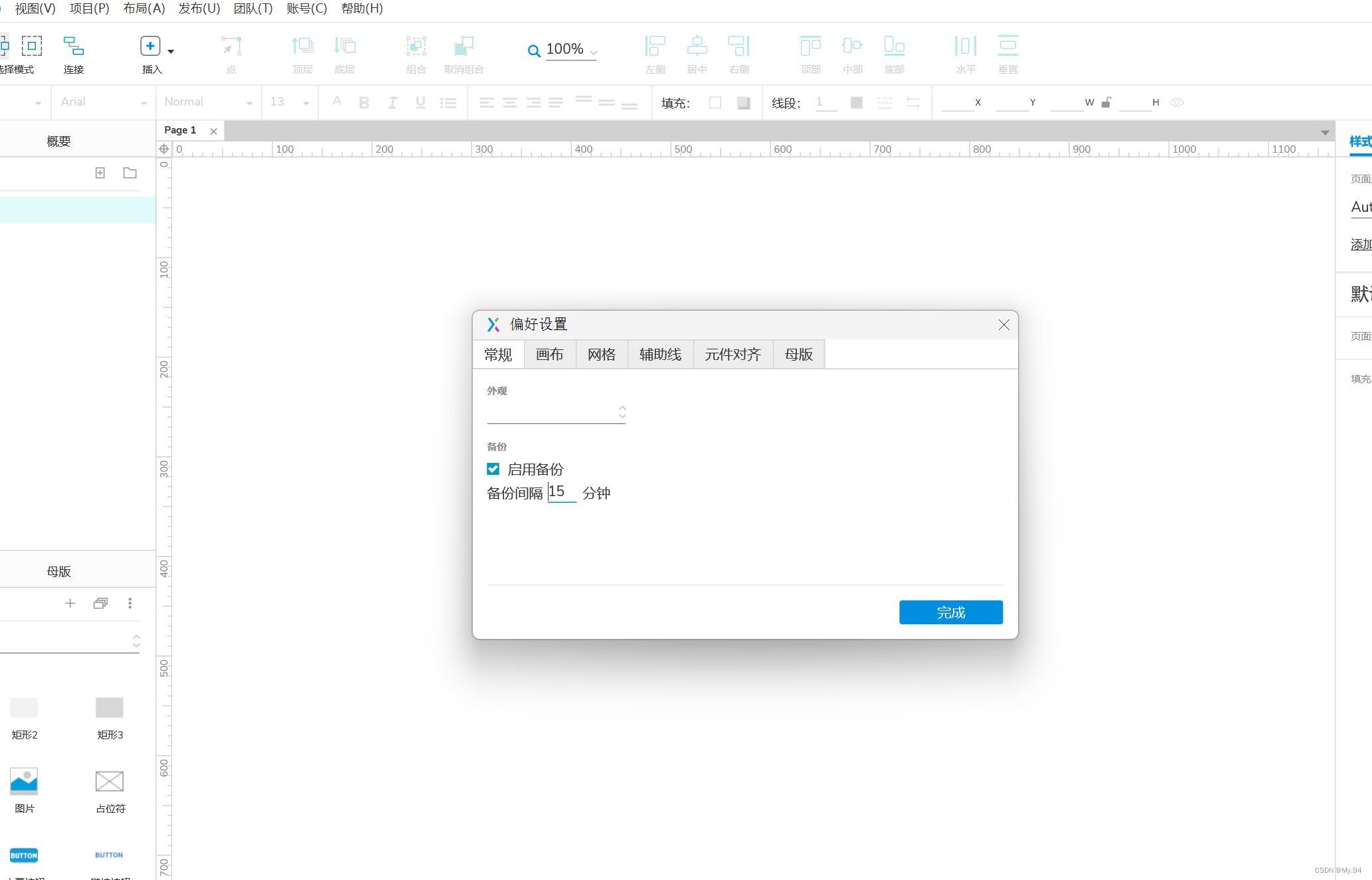Image resolution: width=1372 pixels, height=880 pixels.
Task: Click the backup interval input field
Action: point(561,492)
